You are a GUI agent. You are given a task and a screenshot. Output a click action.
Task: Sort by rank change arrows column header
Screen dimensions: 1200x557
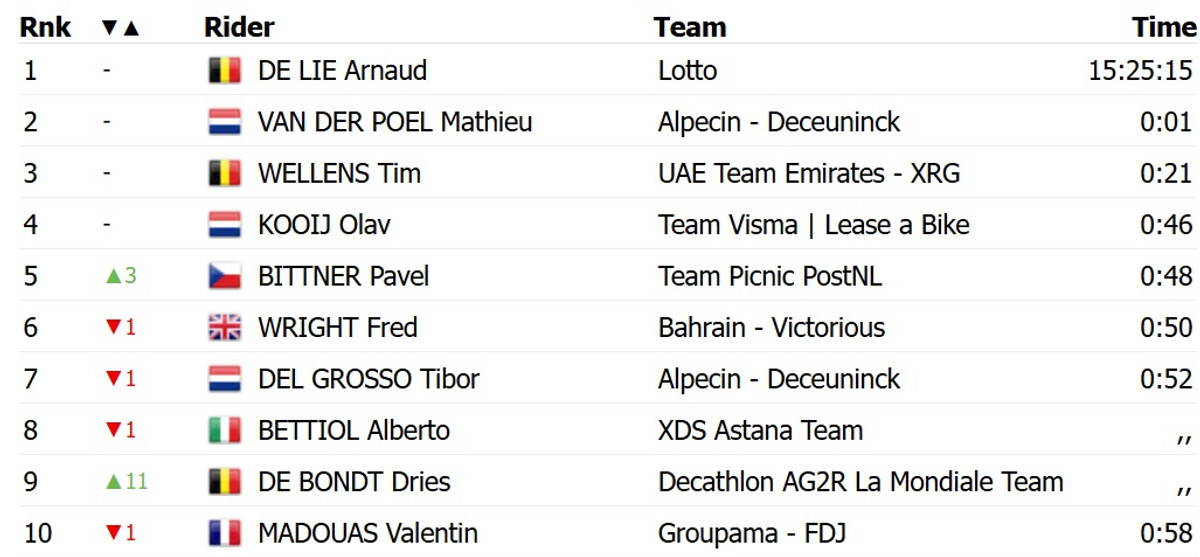point(121,27)
